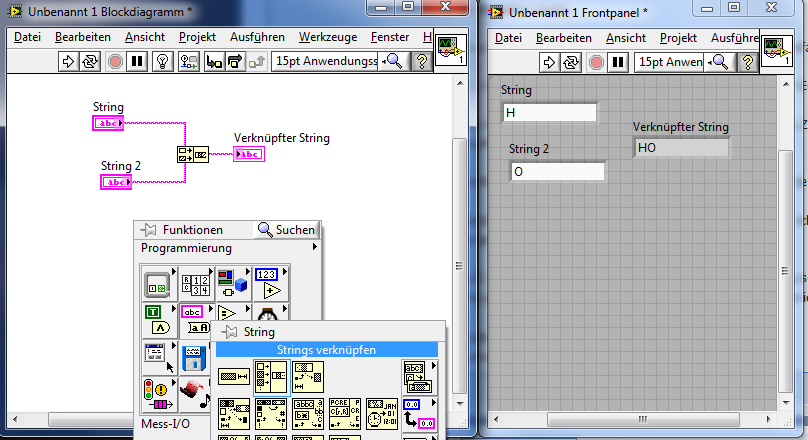Screen dimensions: 808x440
Task: Select the Match Regular Expression PCRE function
Action: [345, 414]
